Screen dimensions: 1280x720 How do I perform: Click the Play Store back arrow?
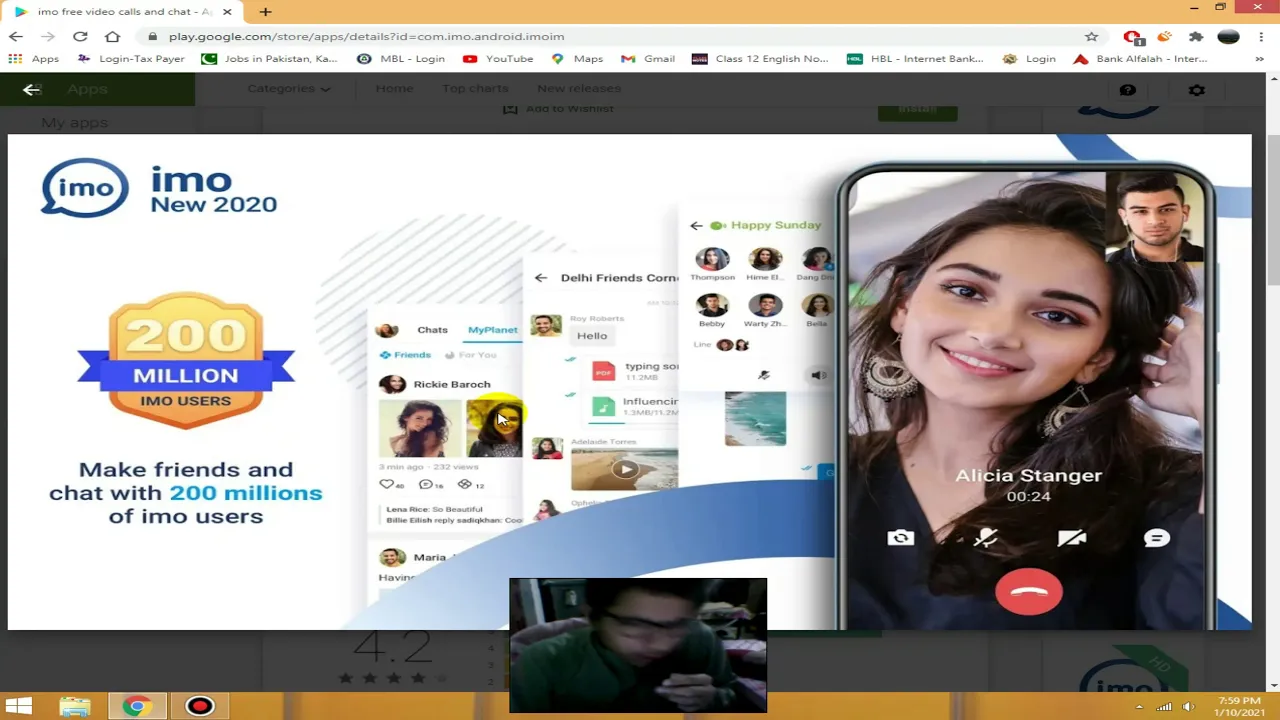(31, 89)
